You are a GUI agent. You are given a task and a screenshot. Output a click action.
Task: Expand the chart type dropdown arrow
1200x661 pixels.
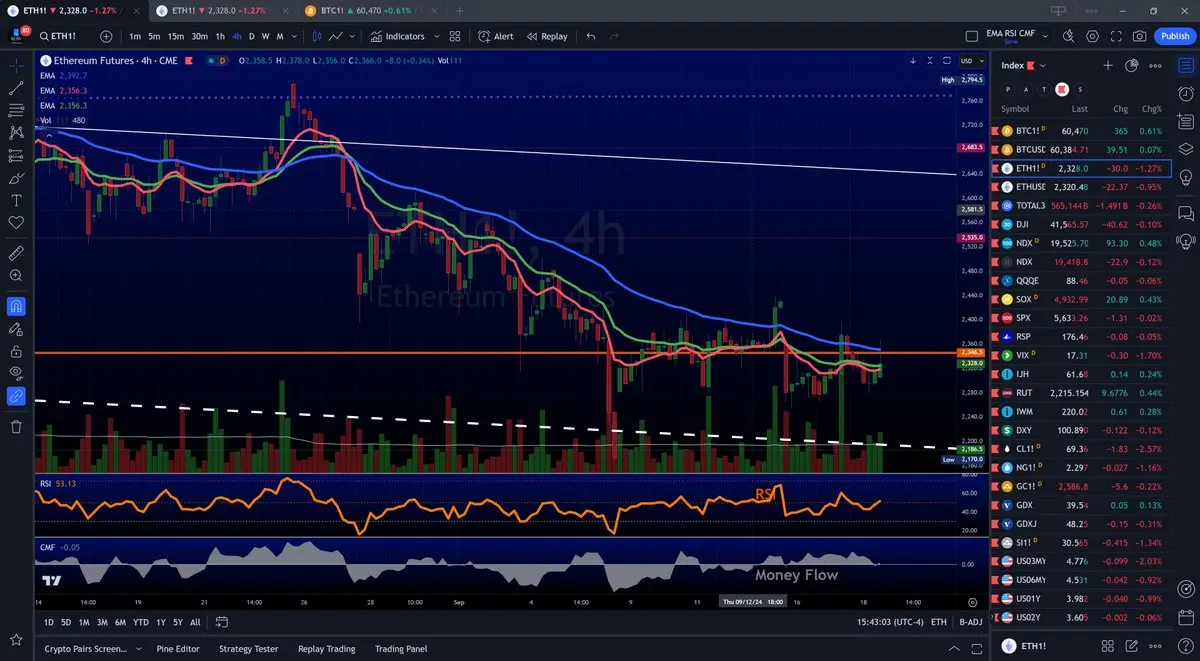point(353,36)
